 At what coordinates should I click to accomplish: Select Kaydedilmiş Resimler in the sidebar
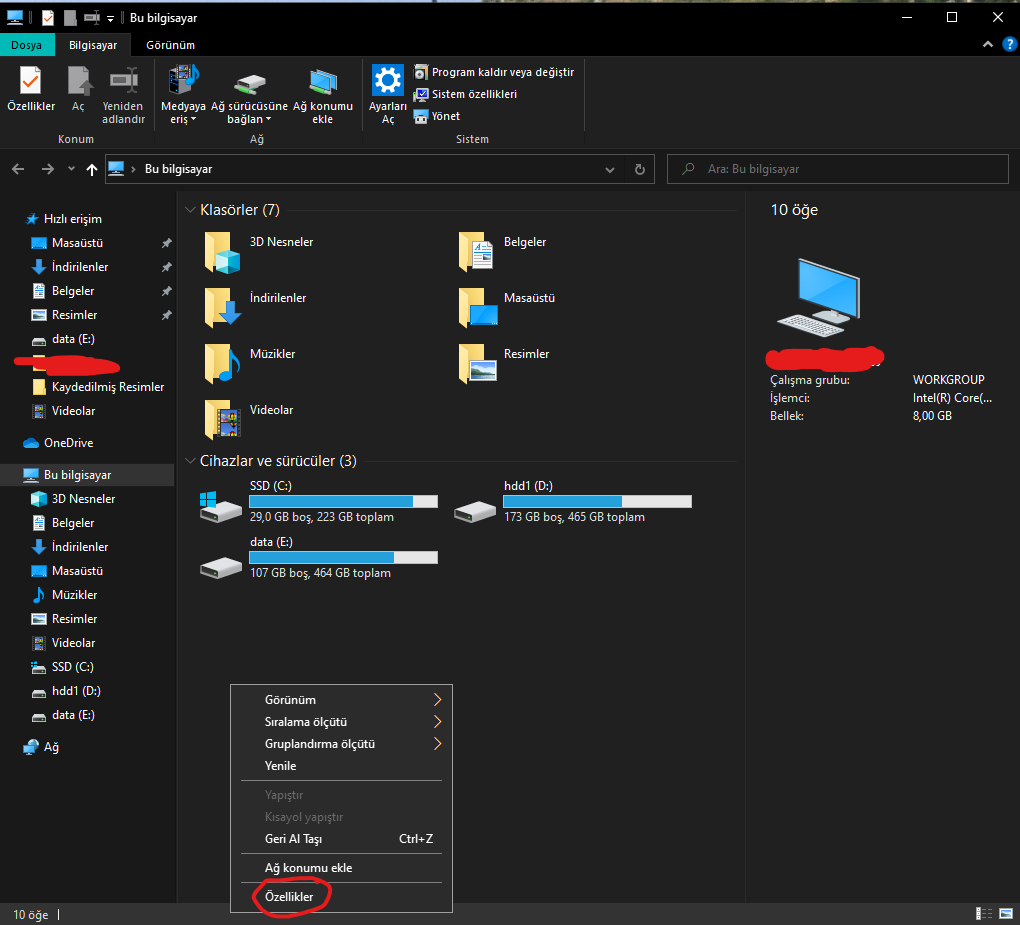[x=98, y=387]
